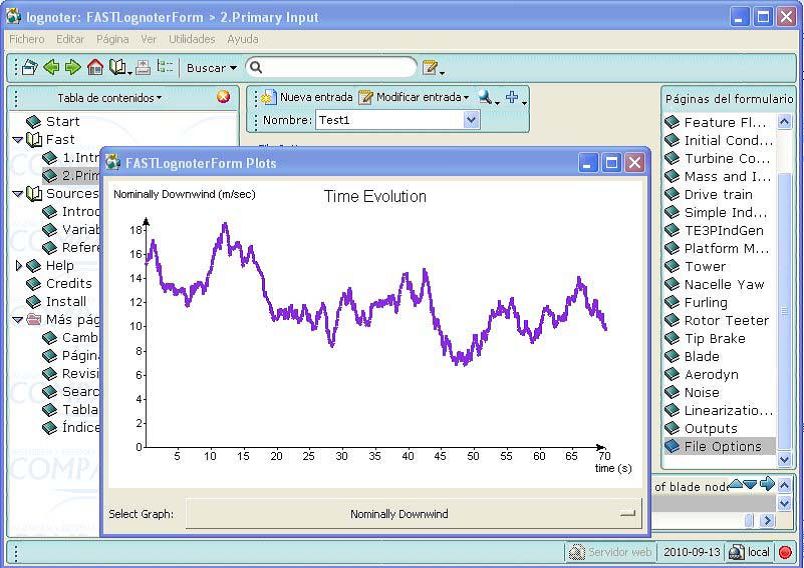Open the Fichero menu
This screenshot has height=568, width=804.
pyautogui.click(x=27, y=39)
